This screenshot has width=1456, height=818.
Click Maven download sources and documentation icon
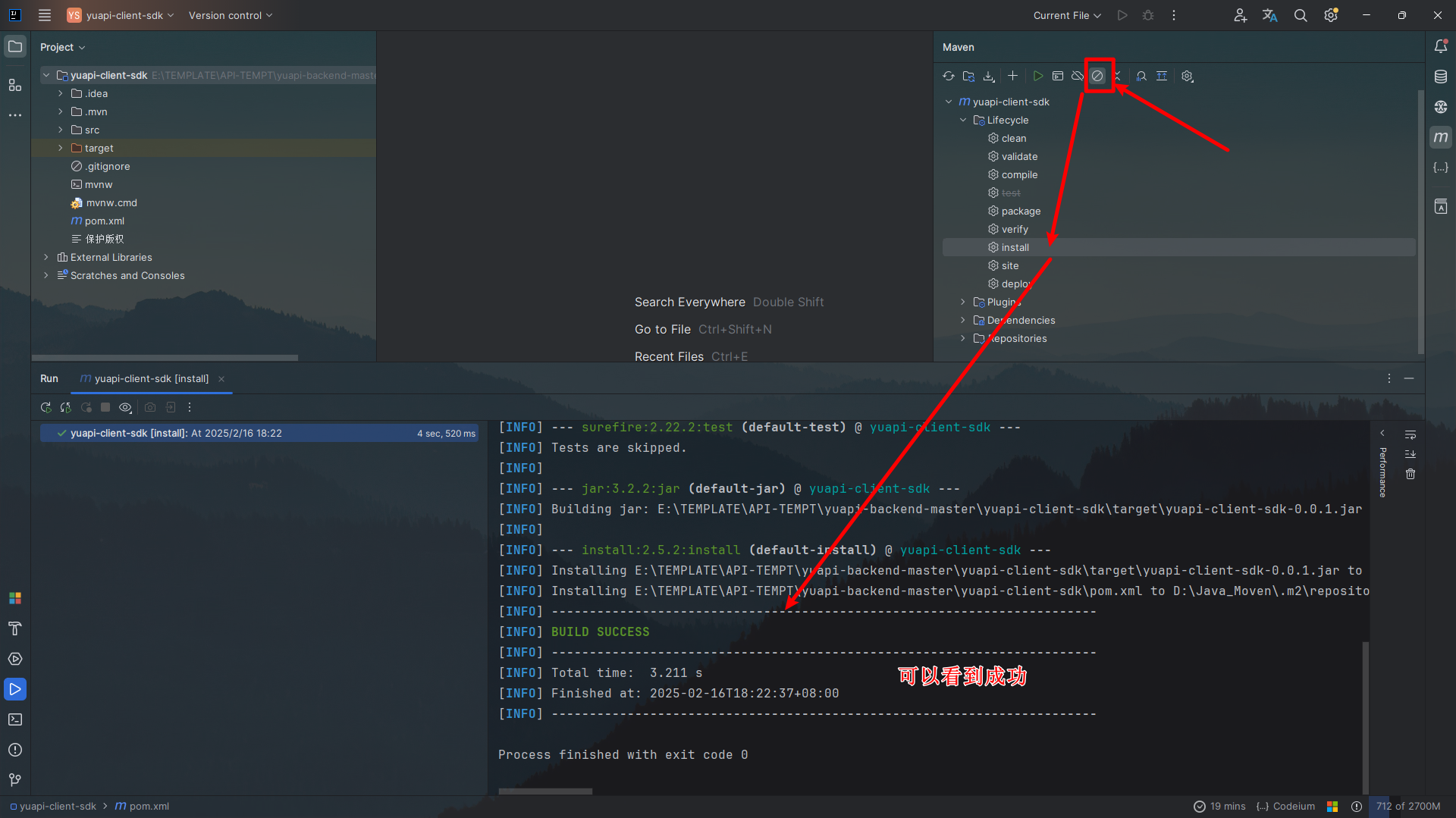point(989,76)
